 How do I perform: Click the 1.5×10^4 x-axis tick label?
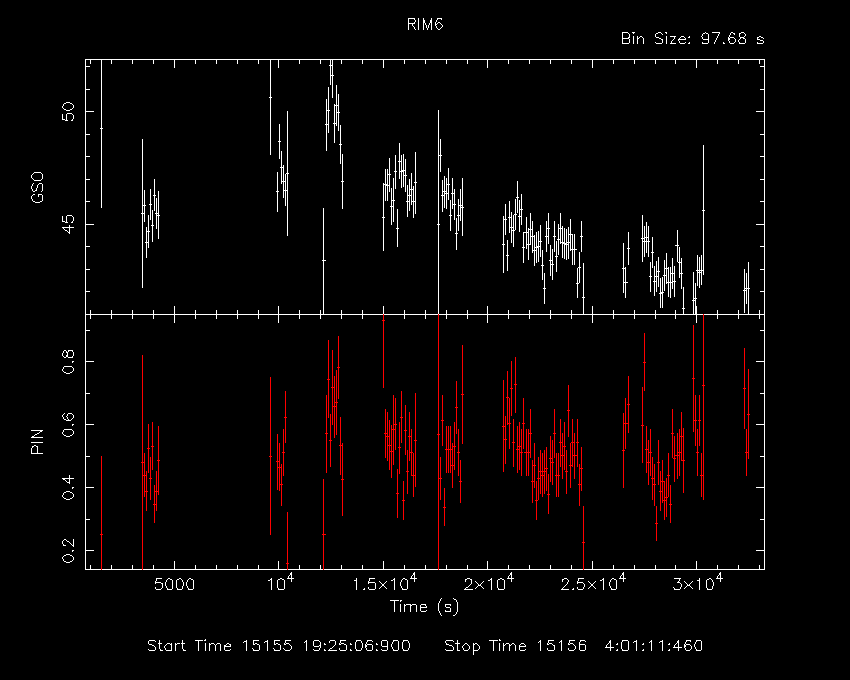click(384, 582)
